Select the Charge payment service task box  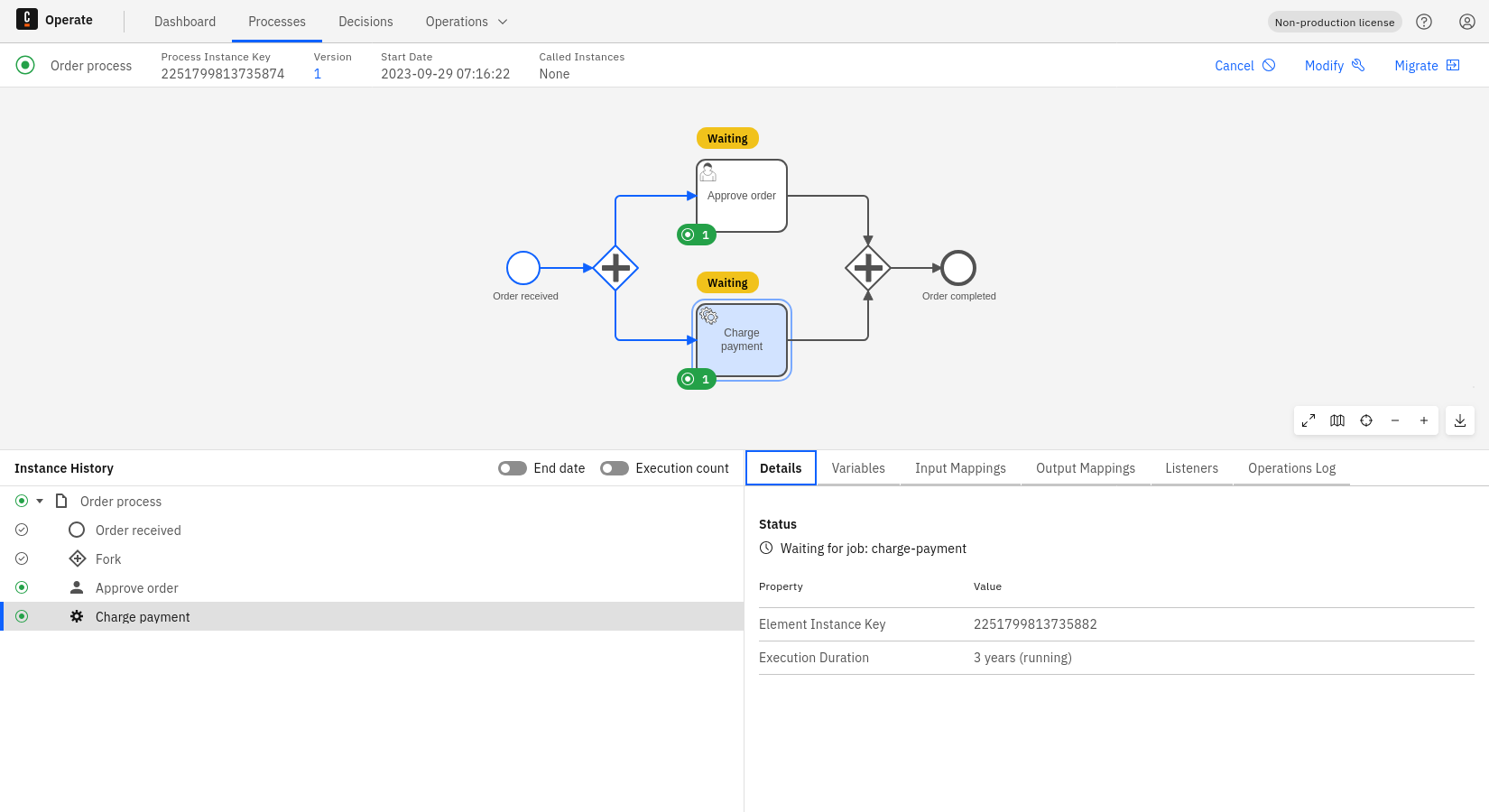point(742,340)
